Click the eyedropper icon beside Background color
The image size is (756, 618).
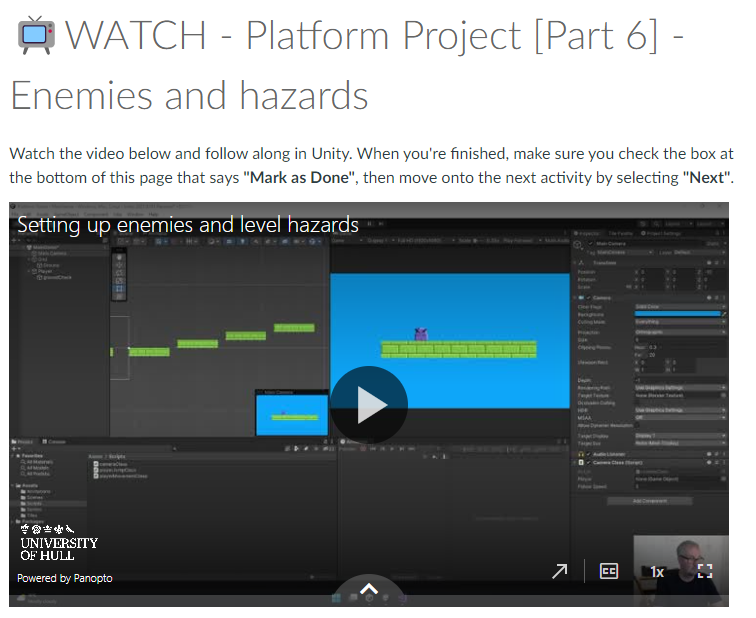(x=725, y=314)
